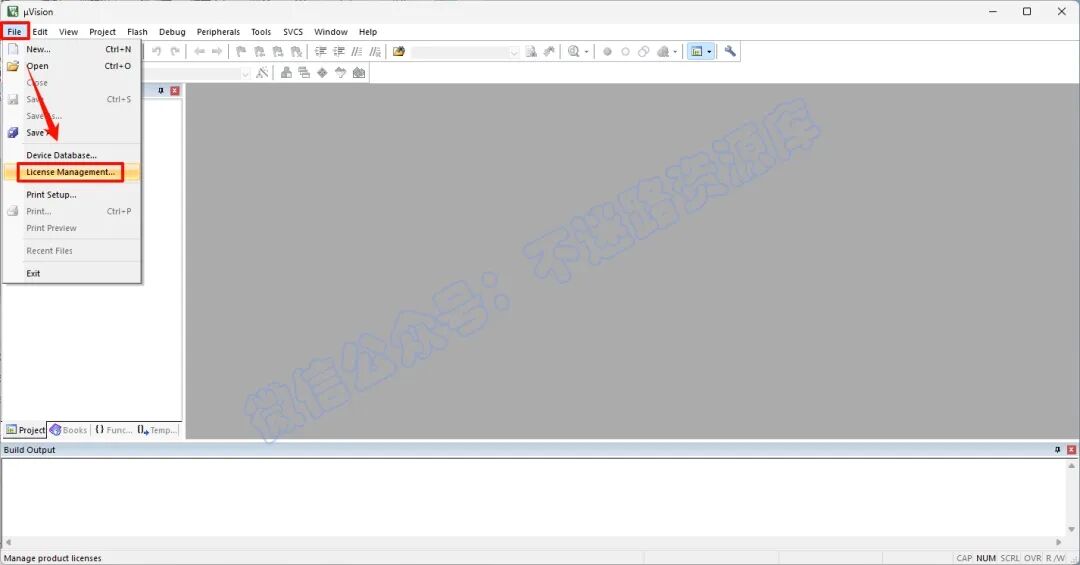Expand the Find text combo box
Image resolution: width=1080 pixels, height=565 pixels.
click(x=514, y=52)
